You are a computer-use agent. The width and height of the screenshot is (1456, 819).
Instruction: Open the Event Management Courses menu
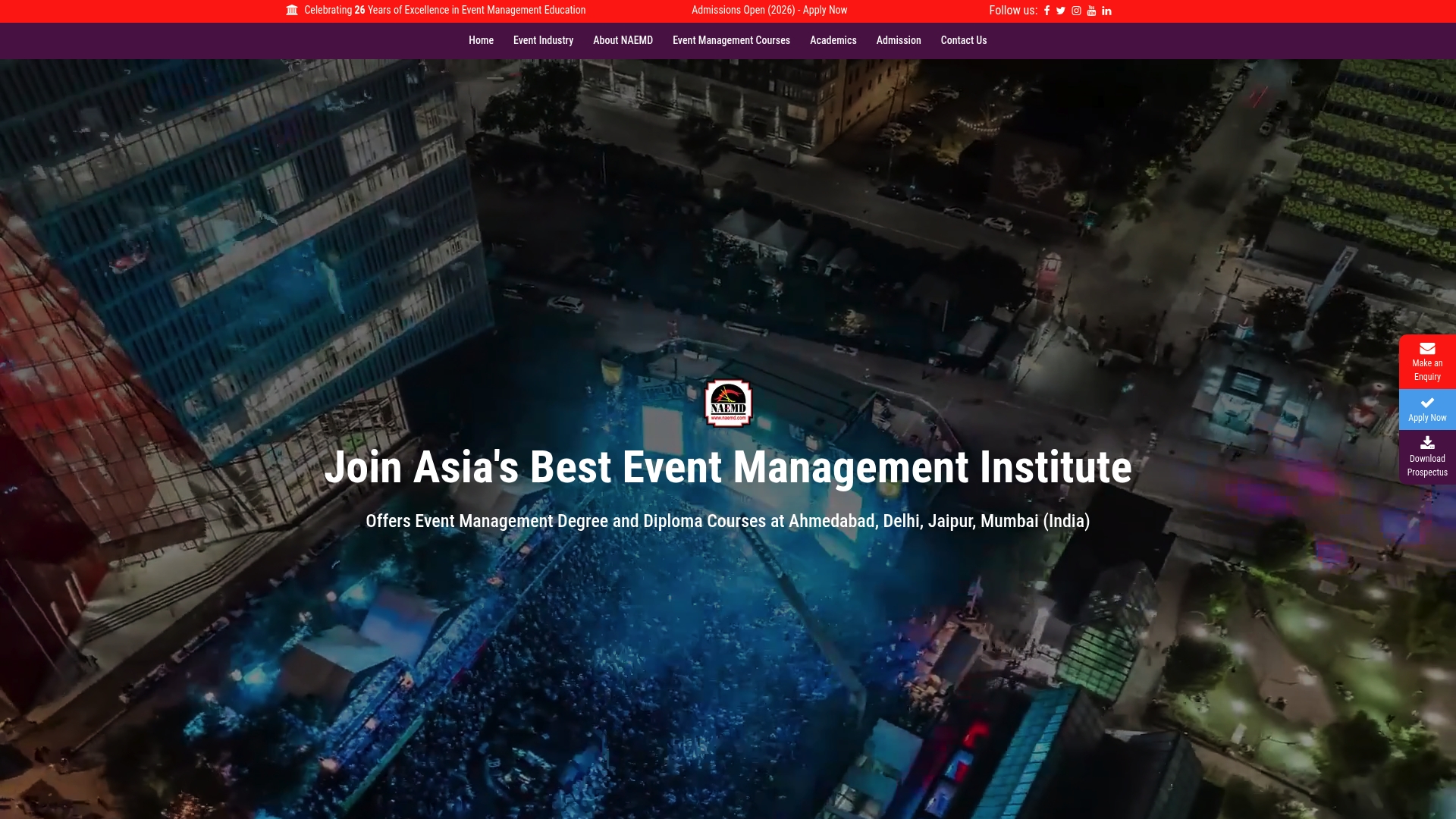731,40
